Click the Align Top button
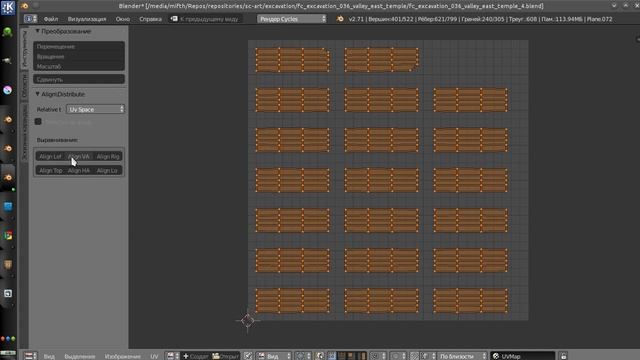This screenshot has width=640, height=360. point(50,171)
